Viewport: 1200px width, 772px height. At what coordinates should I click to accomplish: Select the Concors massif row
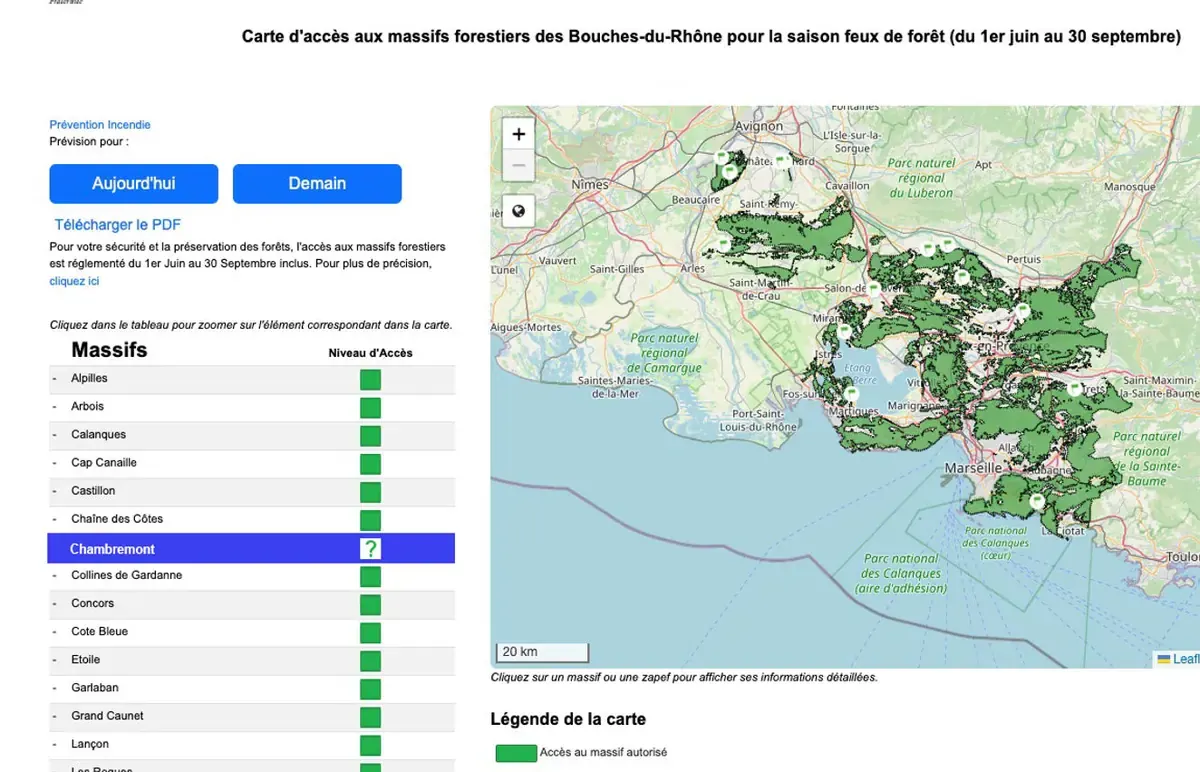pyautogui.click(x=251, y=604)
